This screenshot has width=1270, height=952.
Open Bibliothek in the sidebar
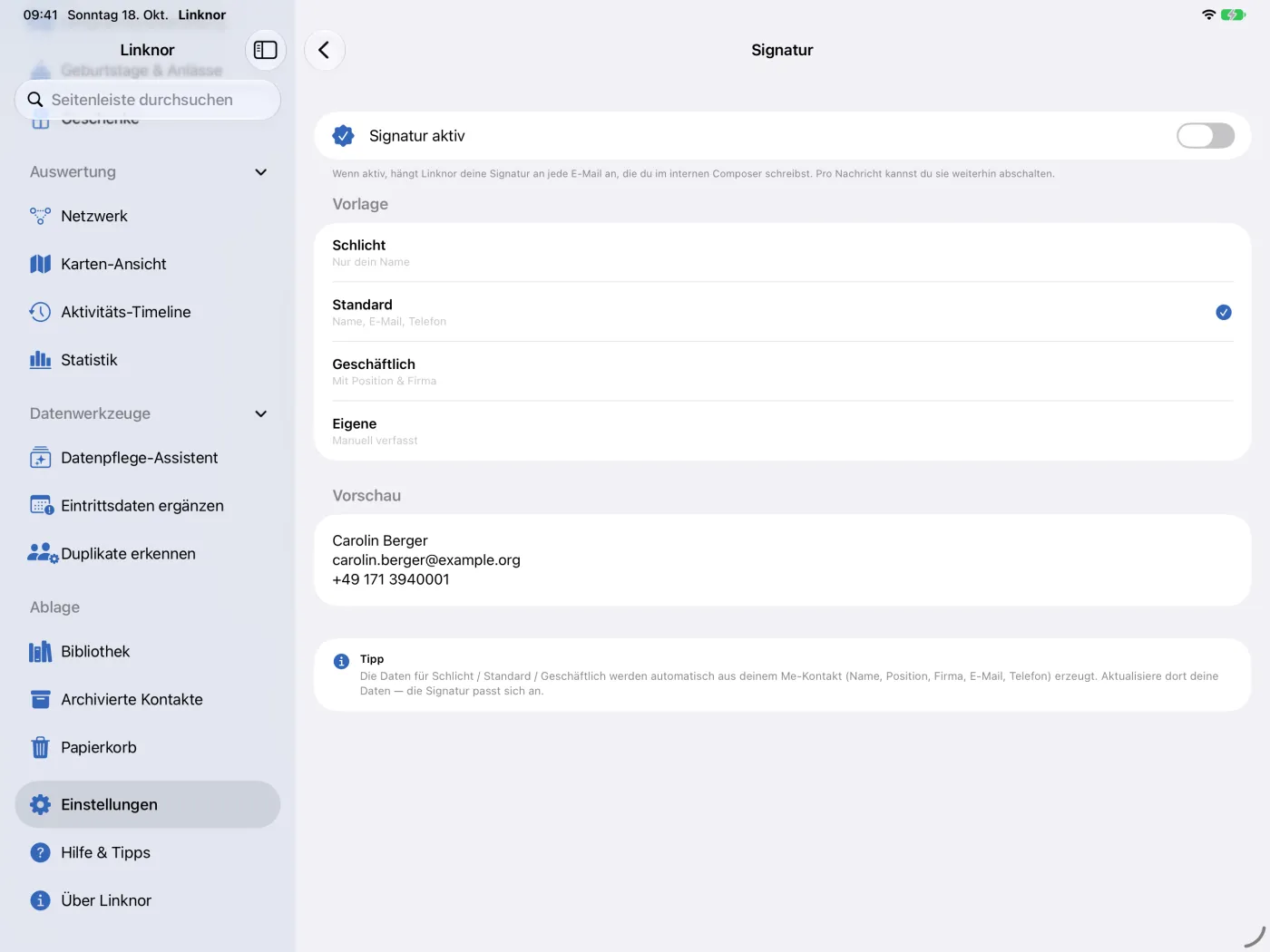coord(148,652)
